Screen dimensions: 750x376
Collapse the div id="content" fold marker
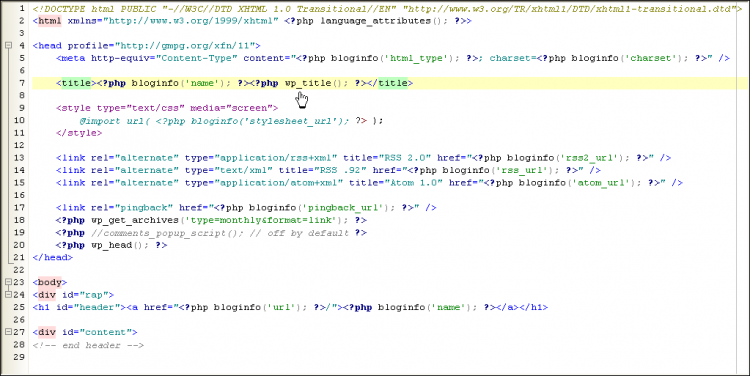8,332
